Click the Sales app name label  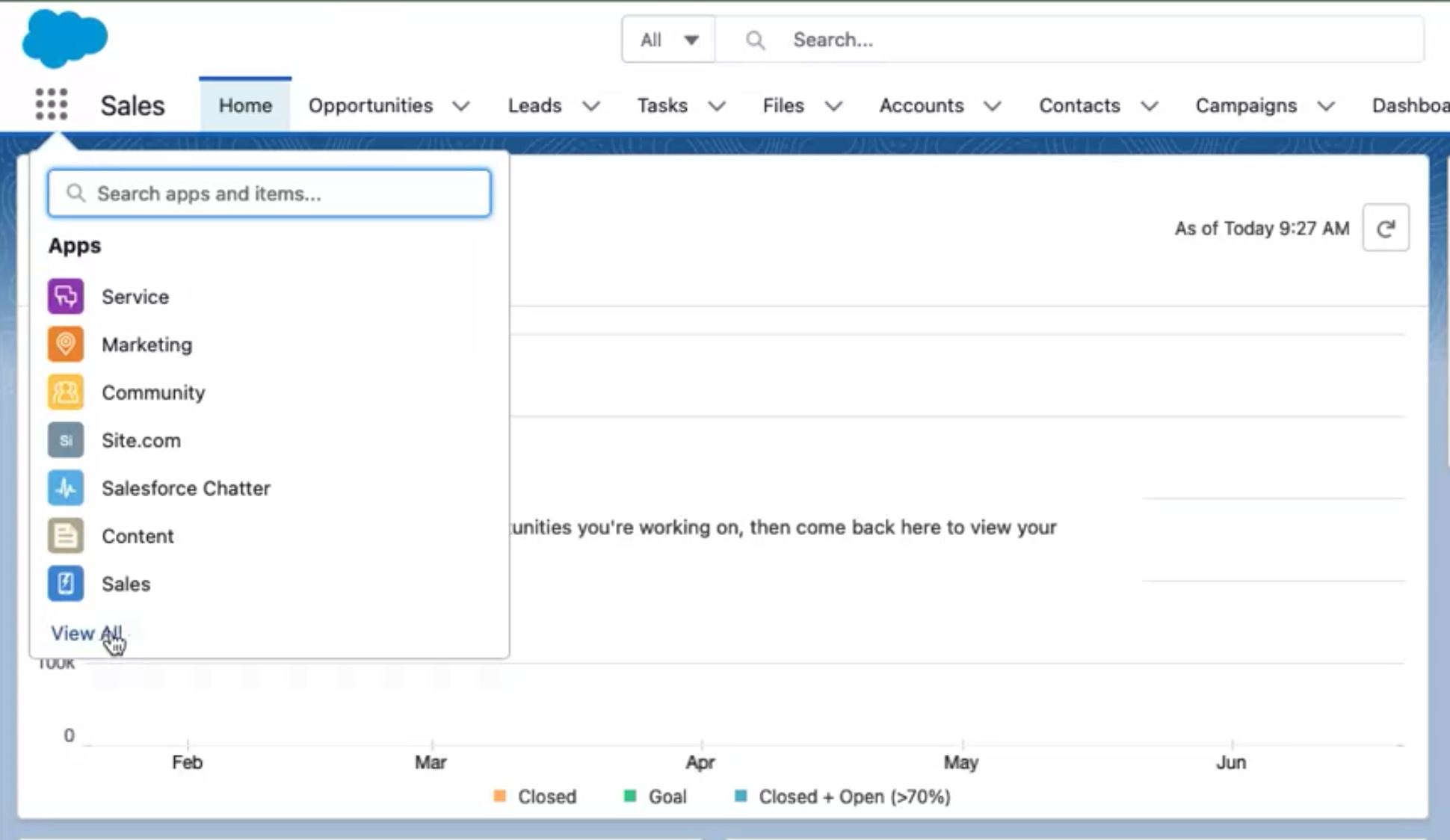tap(132, 105)
